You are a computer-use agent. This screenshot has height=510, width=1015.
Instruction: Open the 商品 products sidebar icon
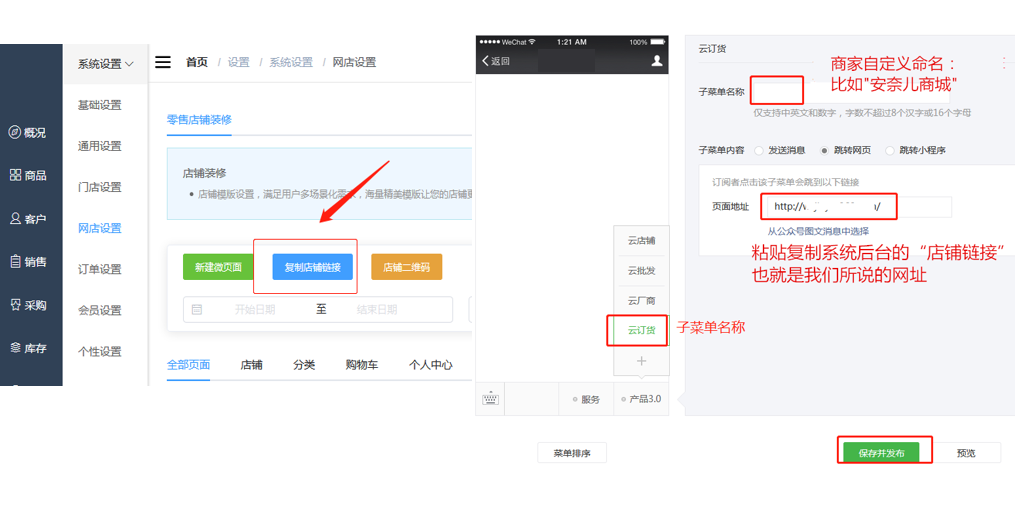pos(16,175)
